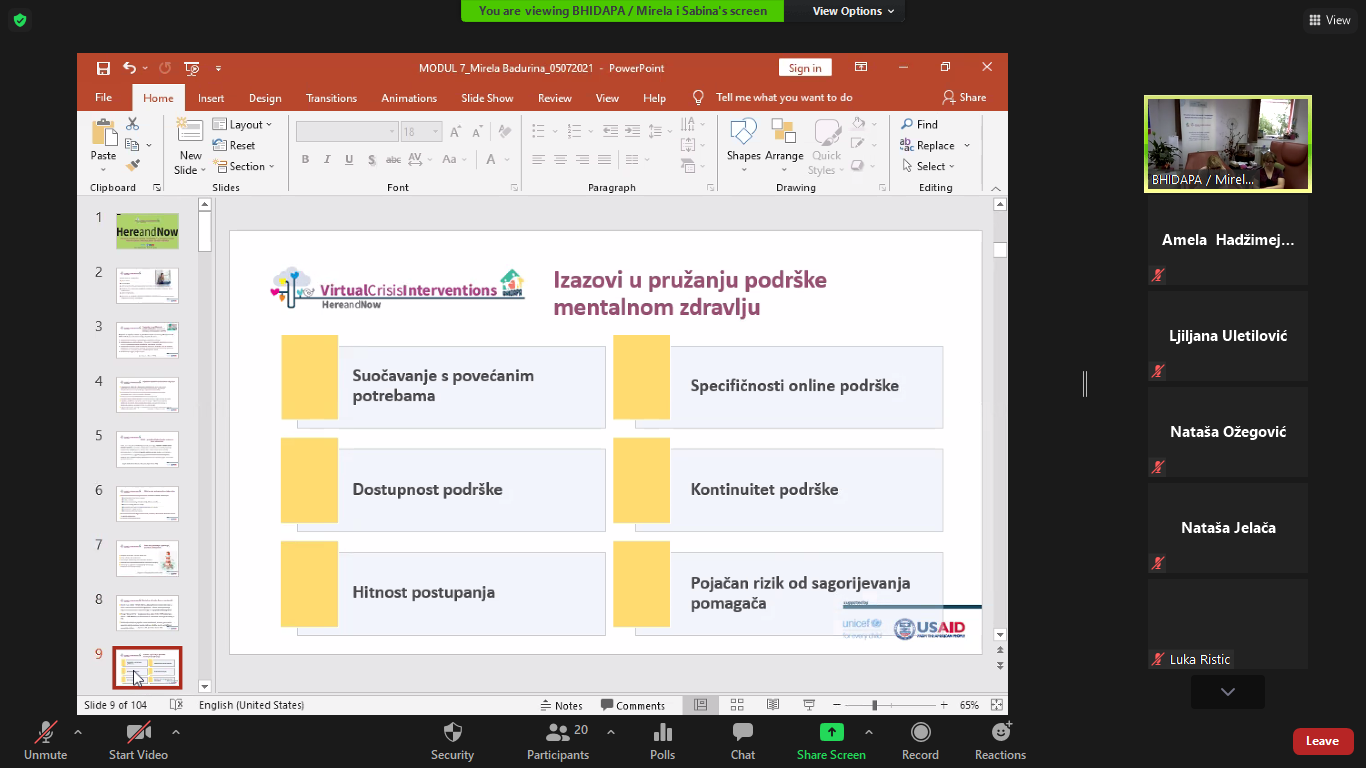The height and width of the screenshot is (768, 1366).
Task: Unmute the microphone
Action: pyautogui.click(x=45, y=733)
